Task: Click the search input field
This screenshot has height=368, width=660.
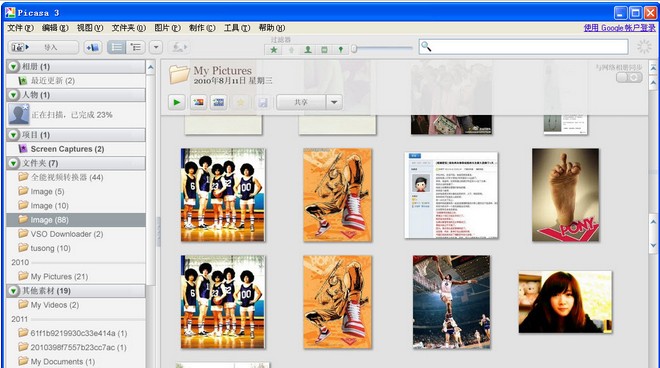Action: click(x=523, y=47)
